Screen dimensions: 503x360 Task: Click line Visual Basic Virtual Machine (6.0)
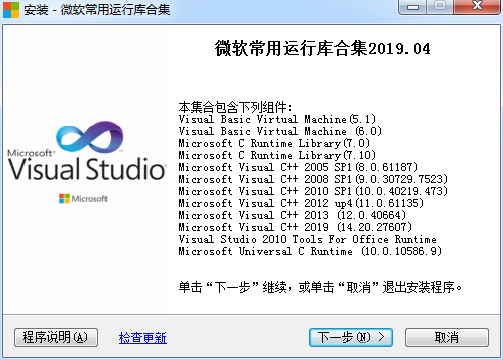pos(280,131)
